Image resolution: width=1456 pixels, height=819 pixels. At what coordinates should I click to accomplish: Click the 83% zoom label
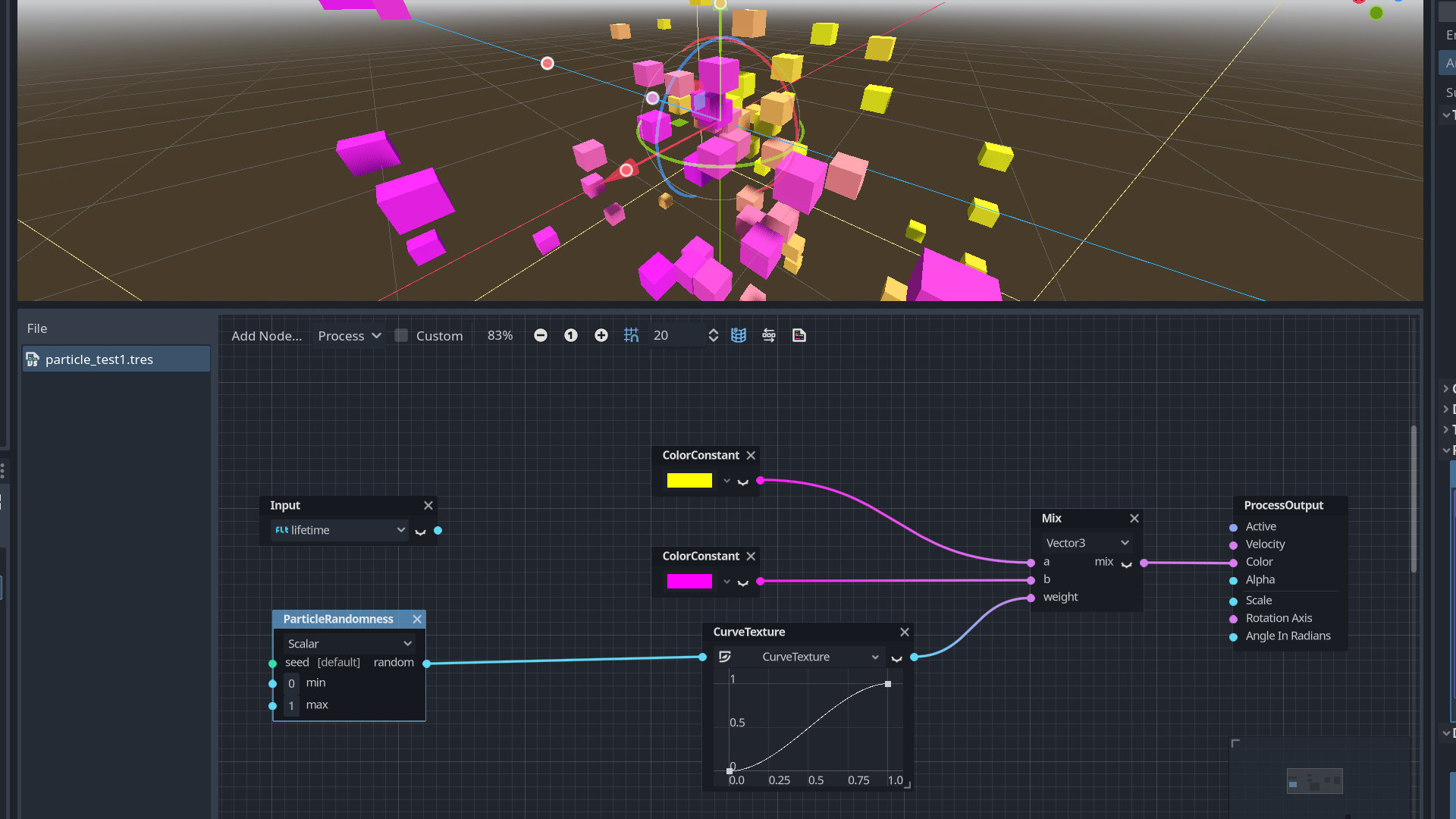pos(500,335)
